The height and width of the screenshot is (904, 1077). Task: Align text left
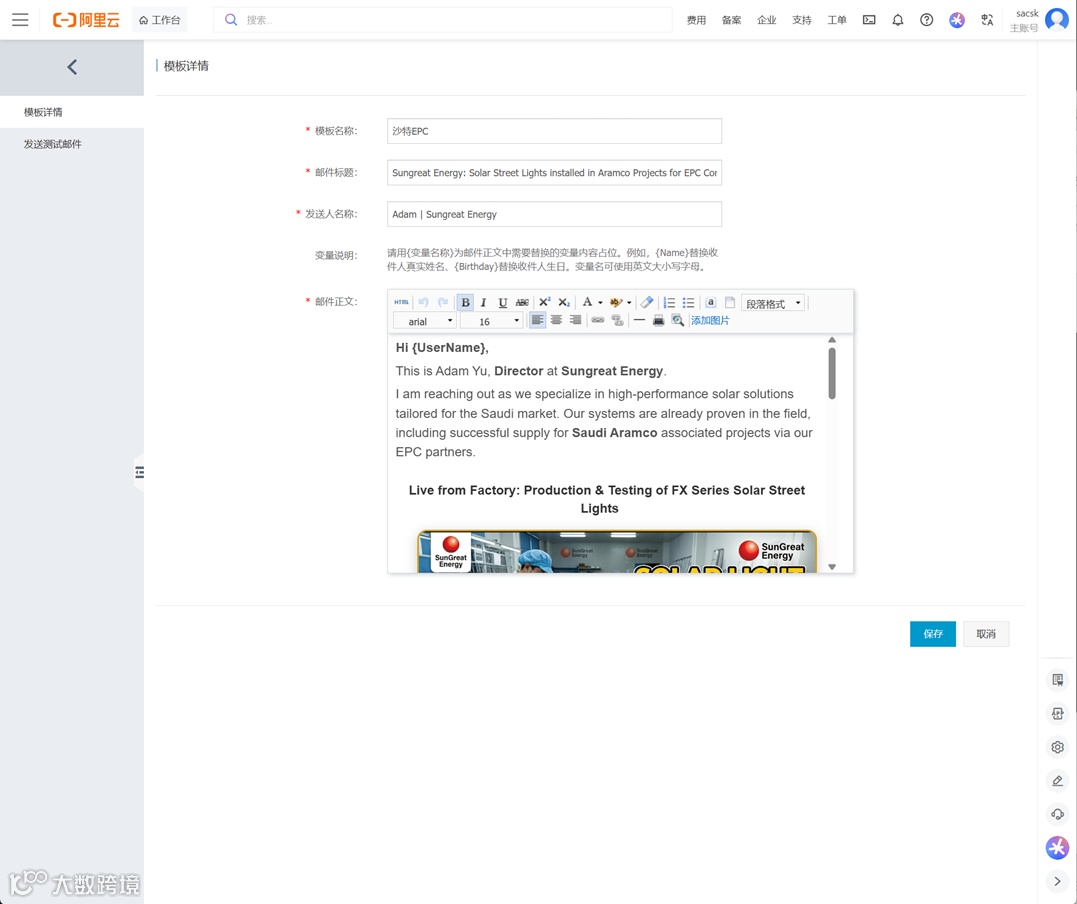coord(537,320)
